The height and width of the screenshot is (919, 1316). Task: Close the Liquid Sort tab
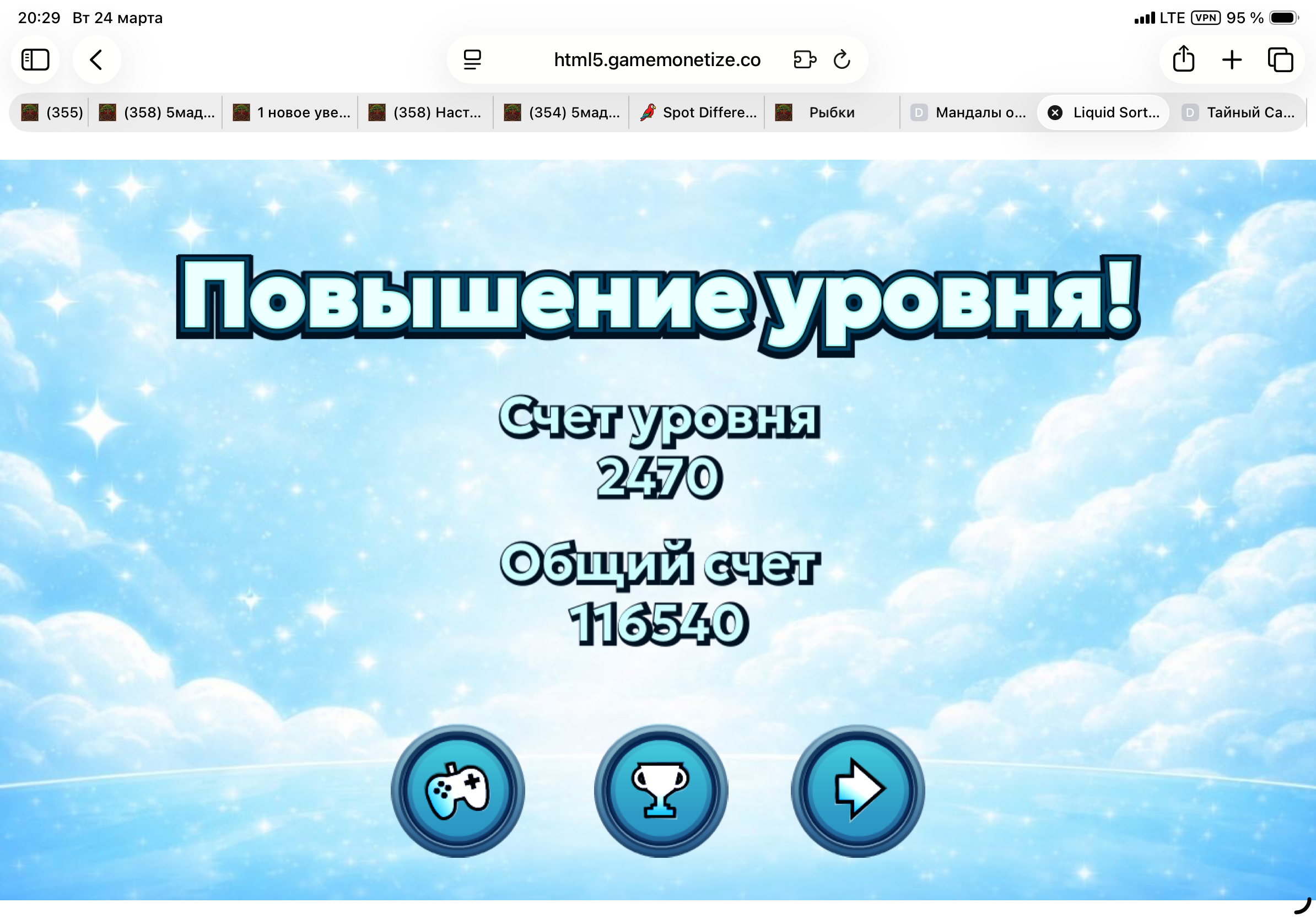click(1055, 113)
